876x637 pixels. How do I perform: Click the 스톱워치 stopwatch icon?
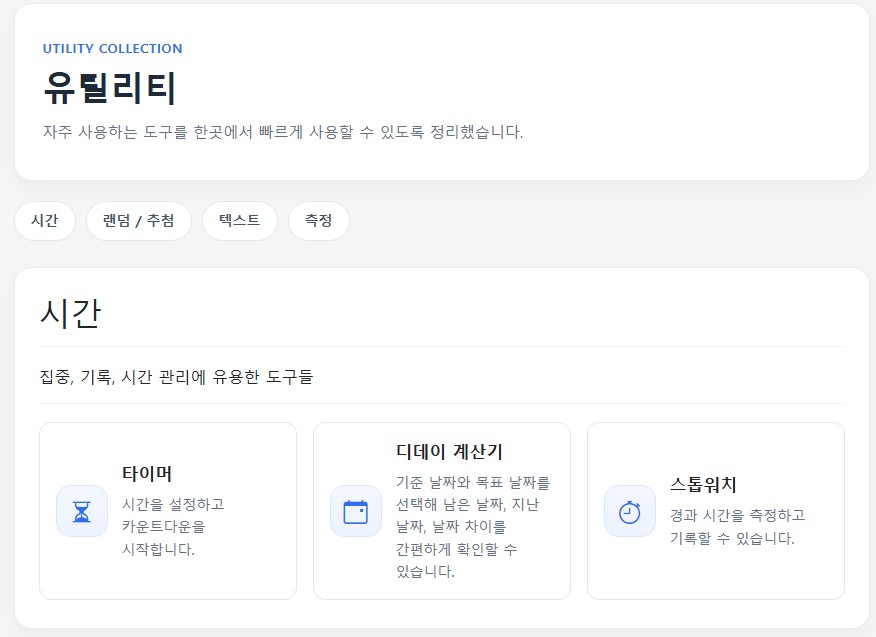(629, 511)
